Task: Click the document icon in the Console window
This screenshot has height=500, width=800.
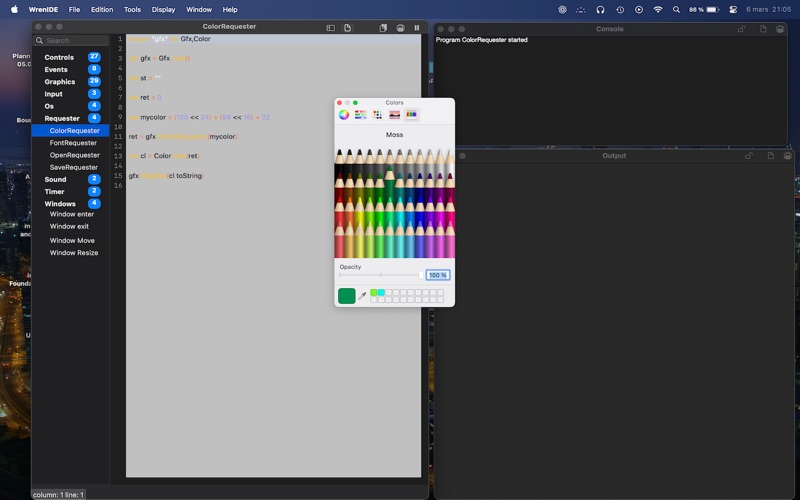Action: (763, 29)
